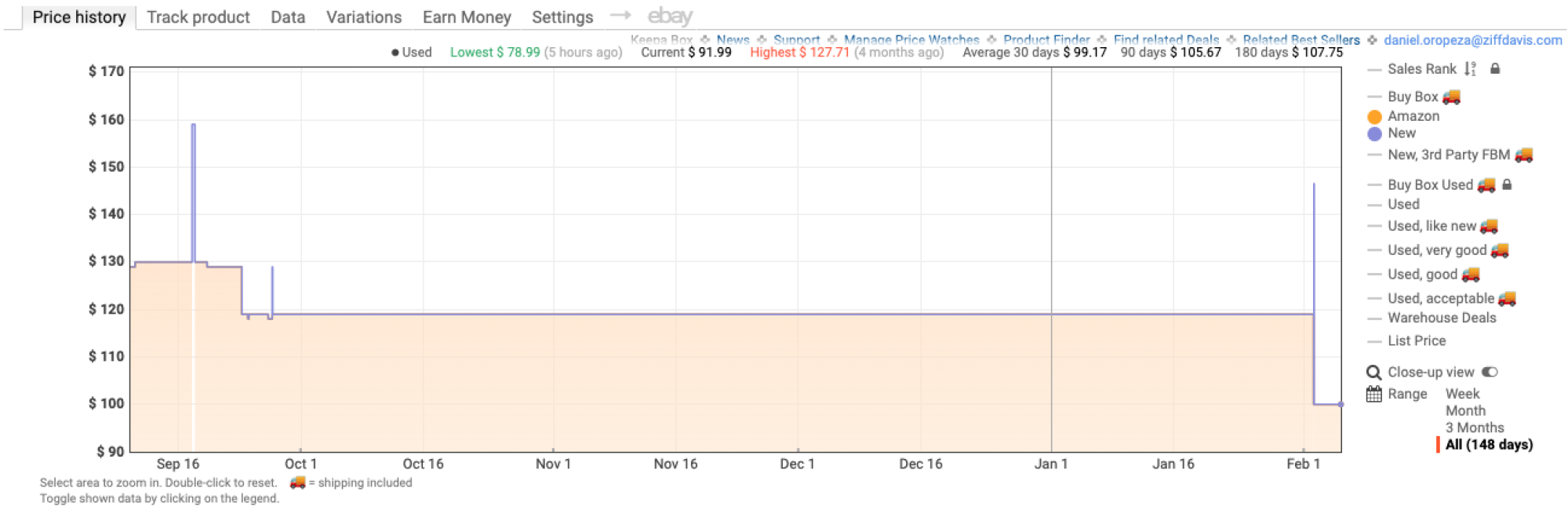Image resolution: width=1568 pixels, height=517 pixels.
Task: Click the magnifier icon for Close-up view
Action: 1373,373
